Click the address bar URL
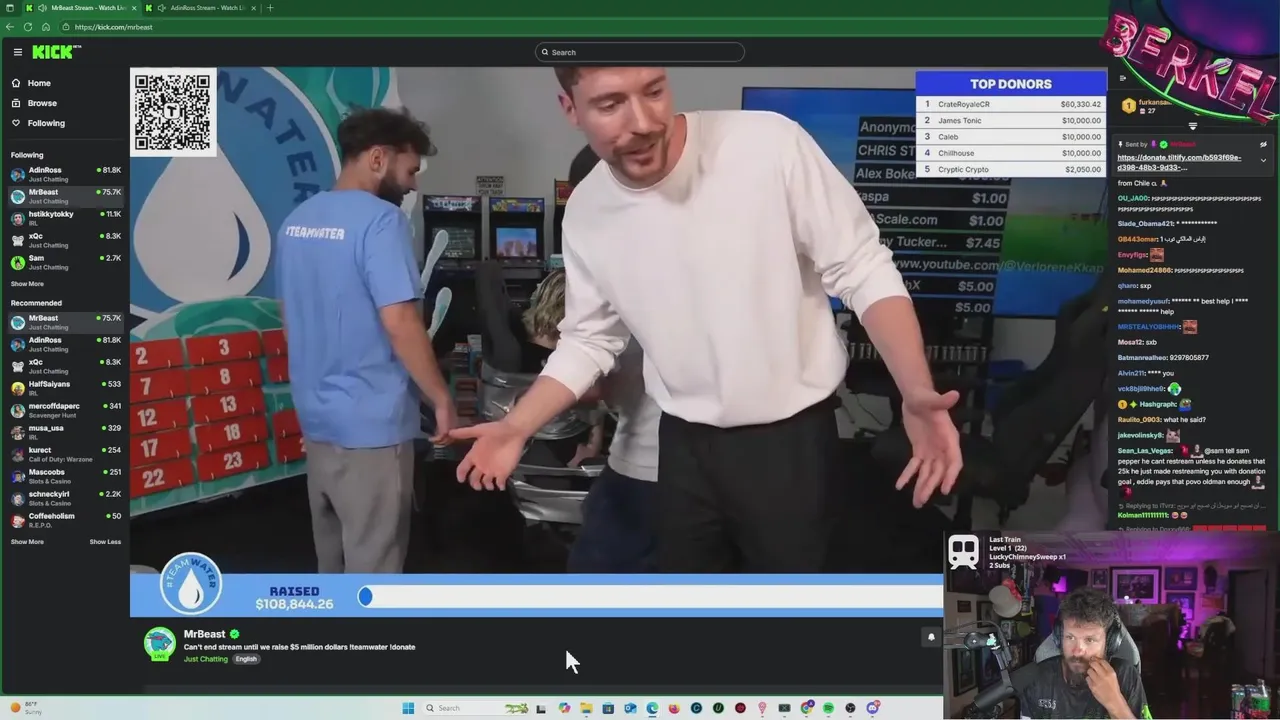 click(x=113, y=27)
